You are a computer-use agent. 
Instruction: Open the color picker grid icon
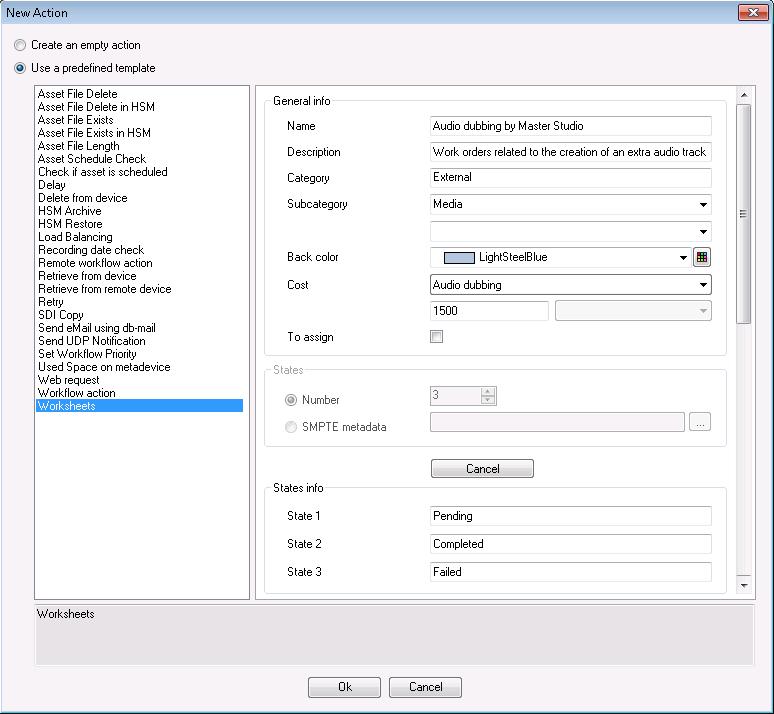coord(702,257)
